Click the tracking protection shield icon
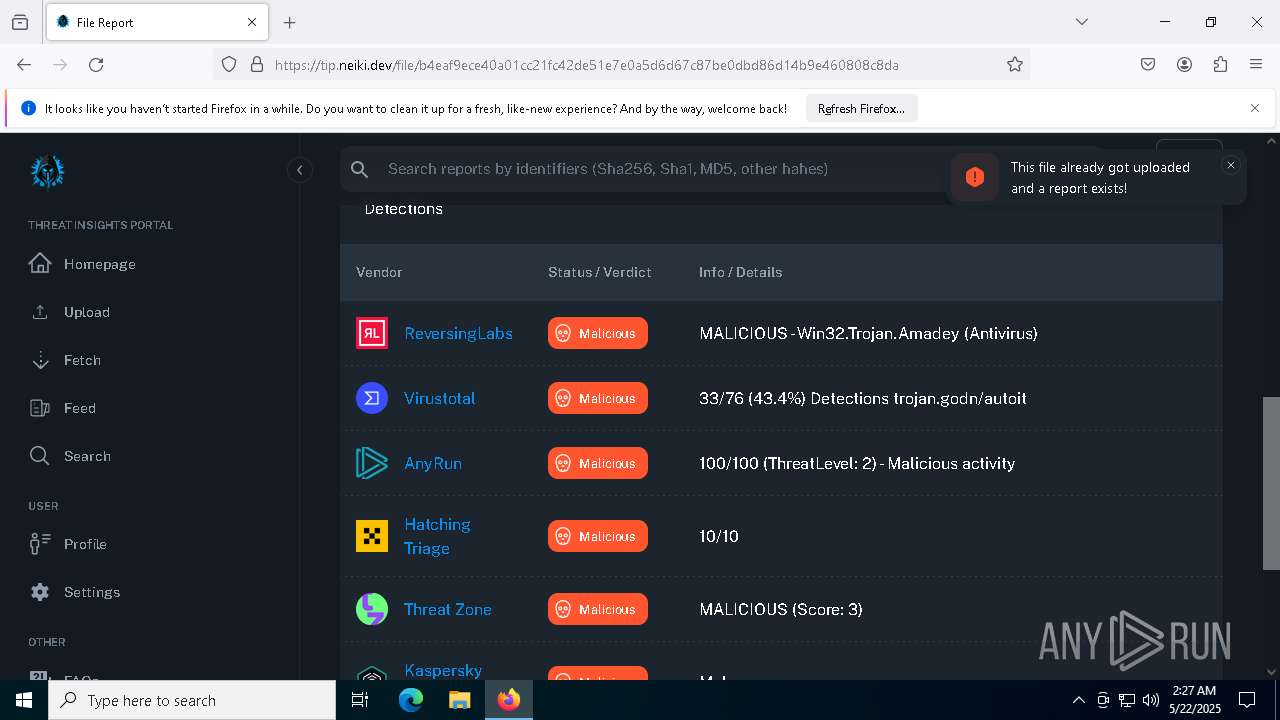1280x720 pixels. 229,64
